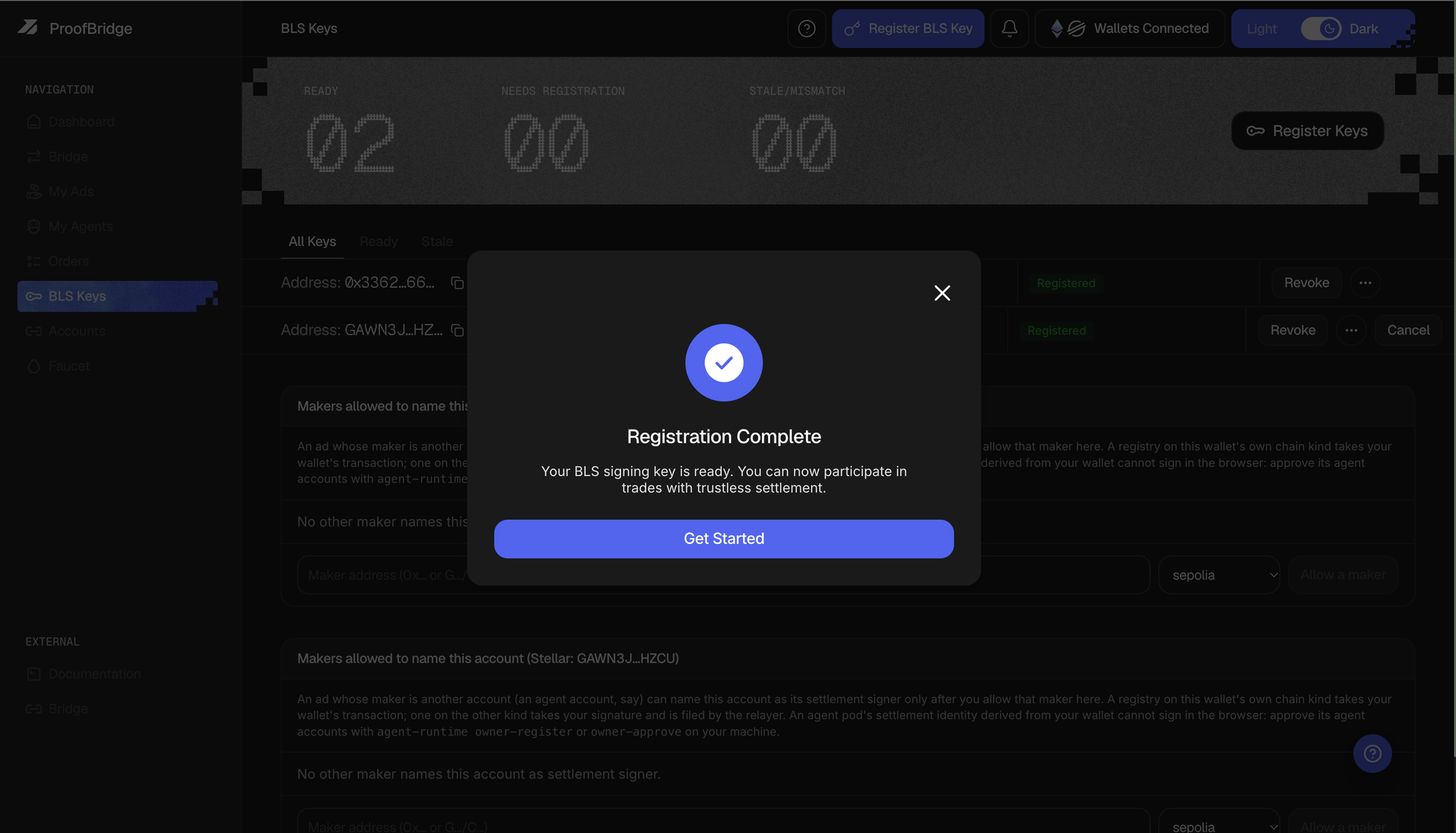Open Bridge under the Navigation section
Screen dimensions: 1456x833
pyautogui.click(x=68, y=157)
